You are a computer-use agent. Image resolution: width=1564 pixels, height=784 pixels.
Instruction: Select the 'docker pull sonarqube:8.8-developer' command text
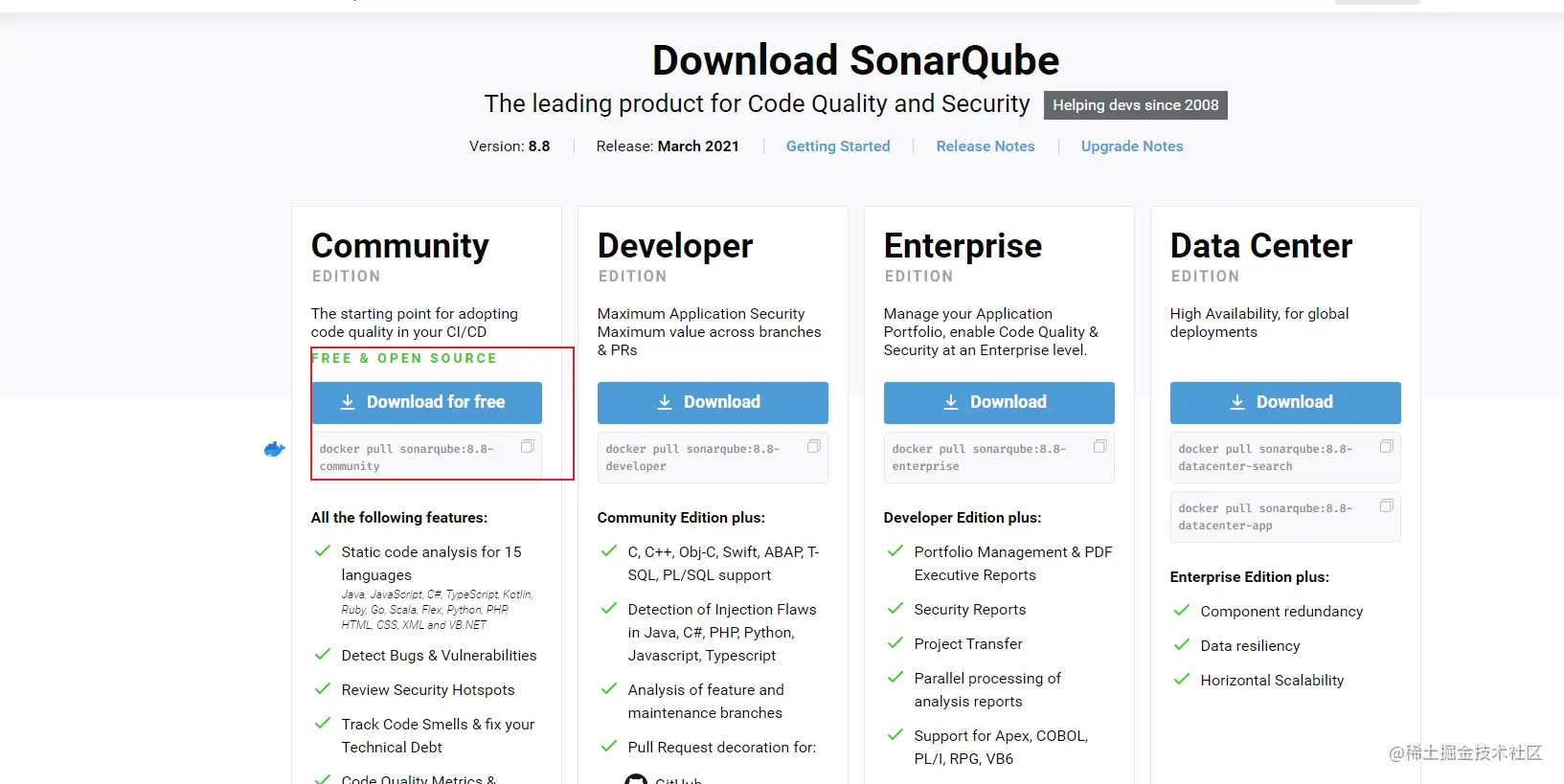click(692, 458)
